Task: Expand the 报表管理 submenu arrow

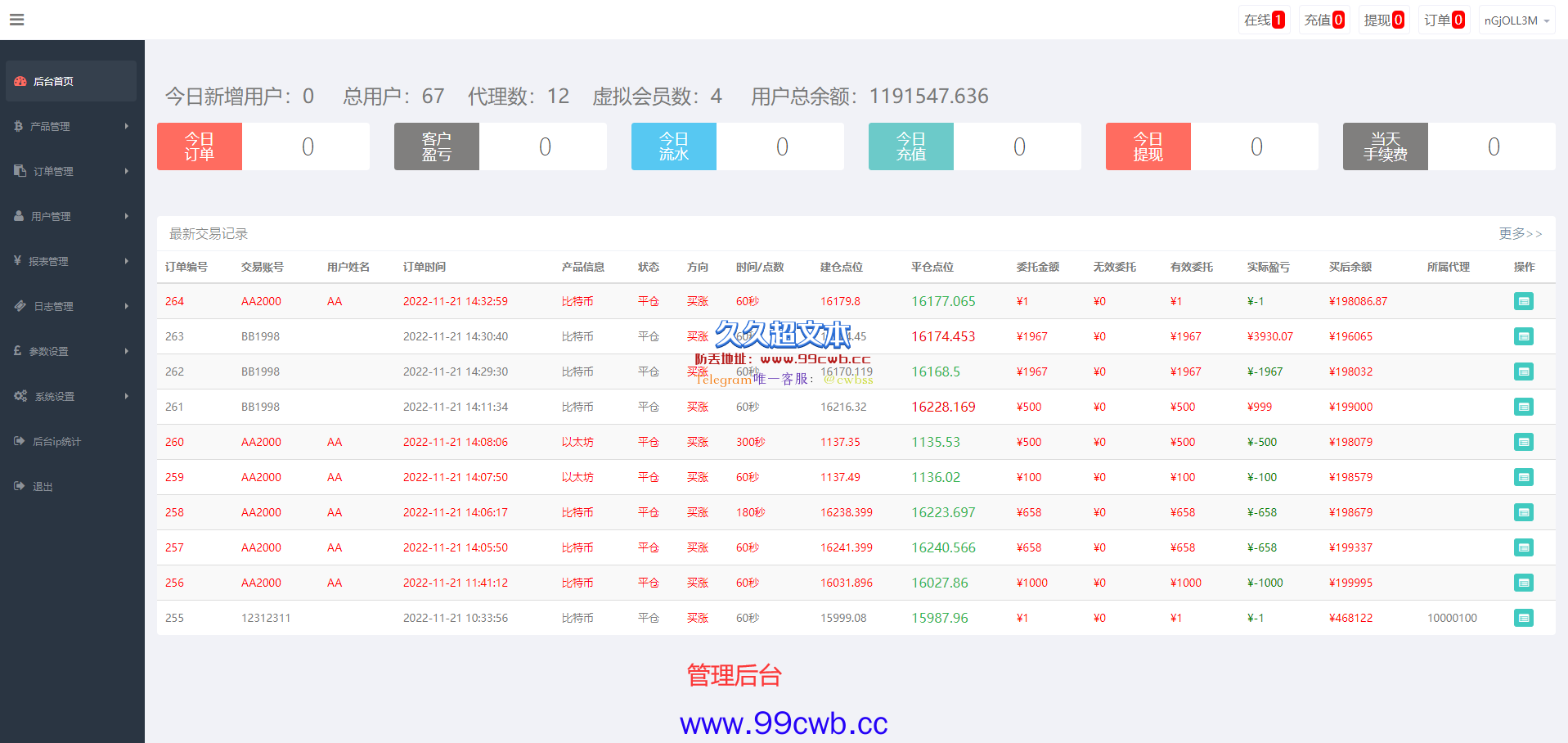Action: pos(127,261)
